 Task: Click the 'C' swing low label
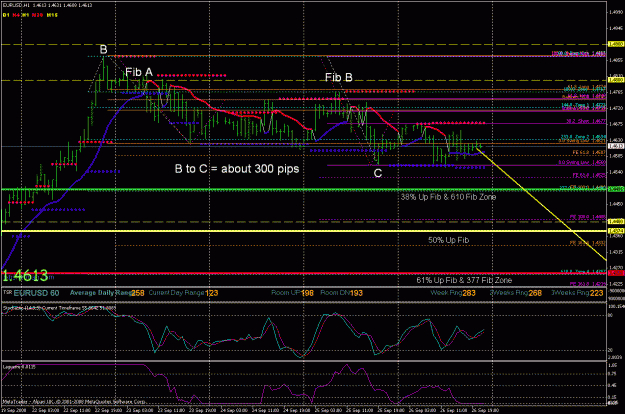coord(377,173)
